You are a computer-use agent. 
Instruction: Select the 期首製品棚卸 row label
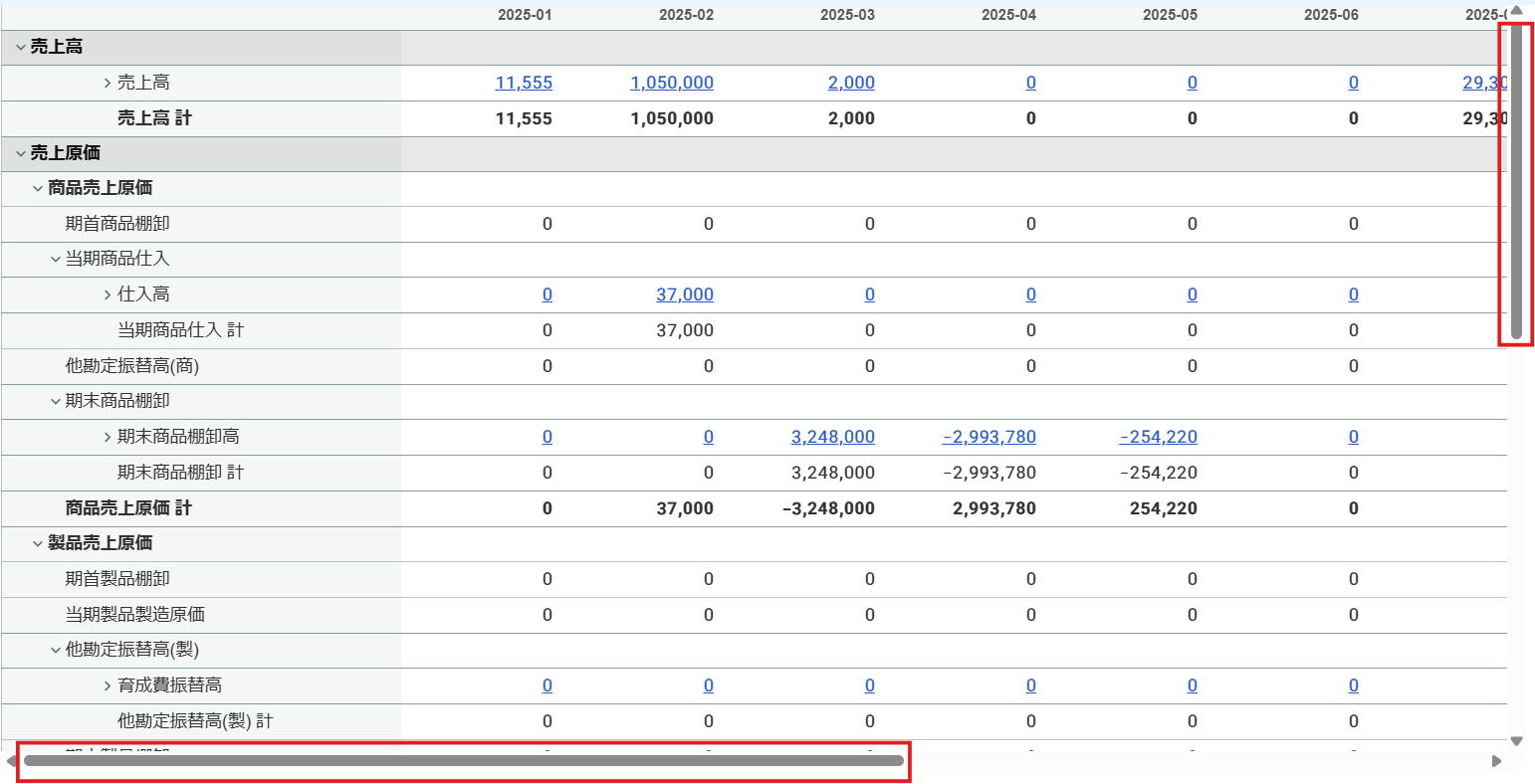[117, 579]
